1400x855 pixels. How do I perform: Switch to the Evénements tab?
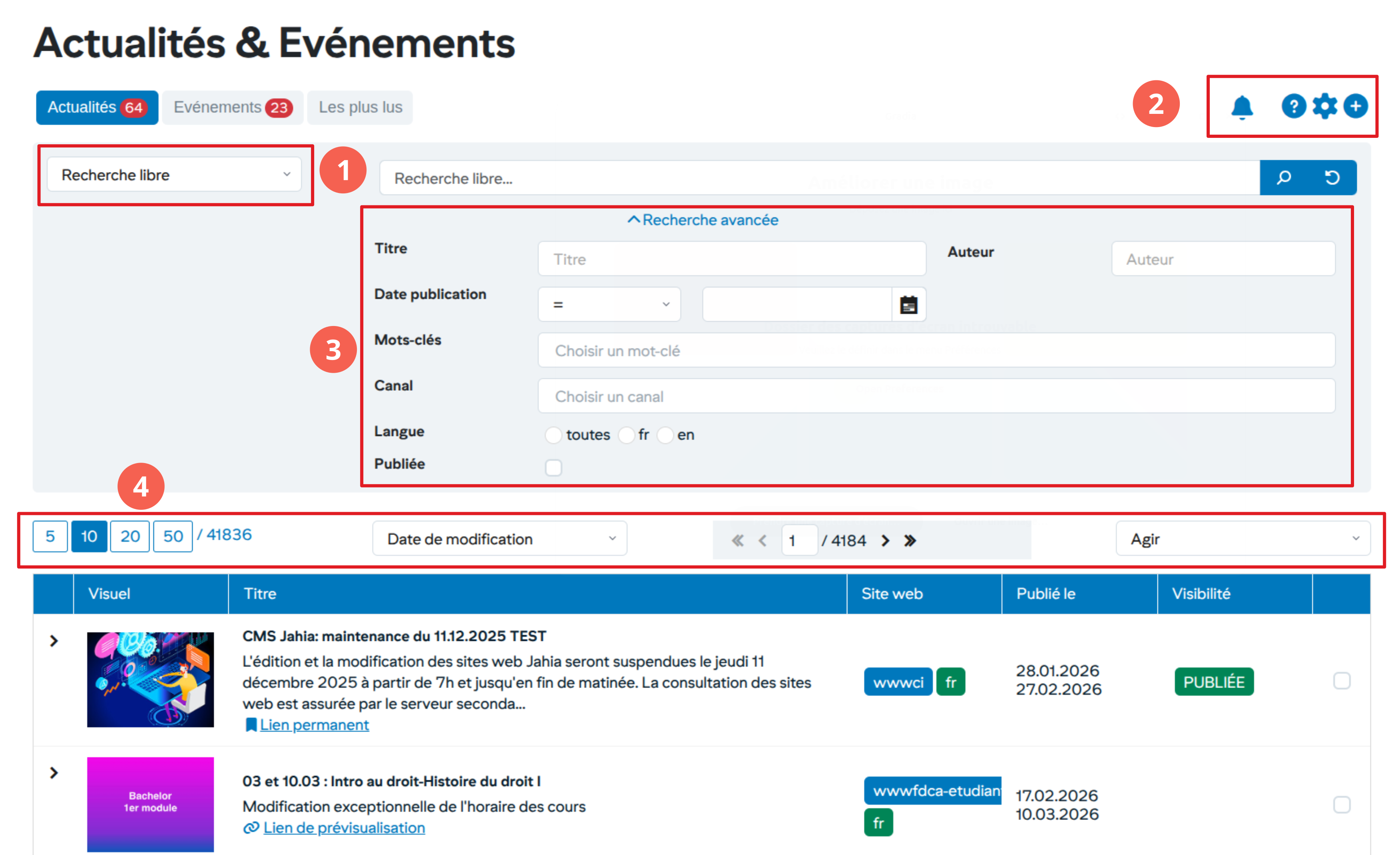point(232,107)
